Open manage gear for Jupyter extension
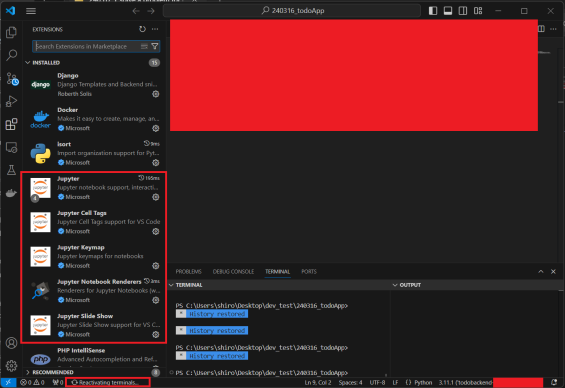Screen dimensions: 565x388 (156, 197)
